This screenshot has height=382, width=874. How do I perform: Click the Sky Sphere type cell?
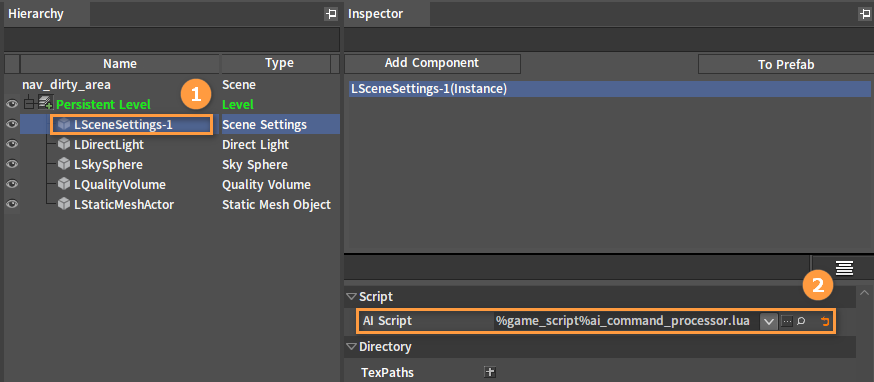pos(255,165)
